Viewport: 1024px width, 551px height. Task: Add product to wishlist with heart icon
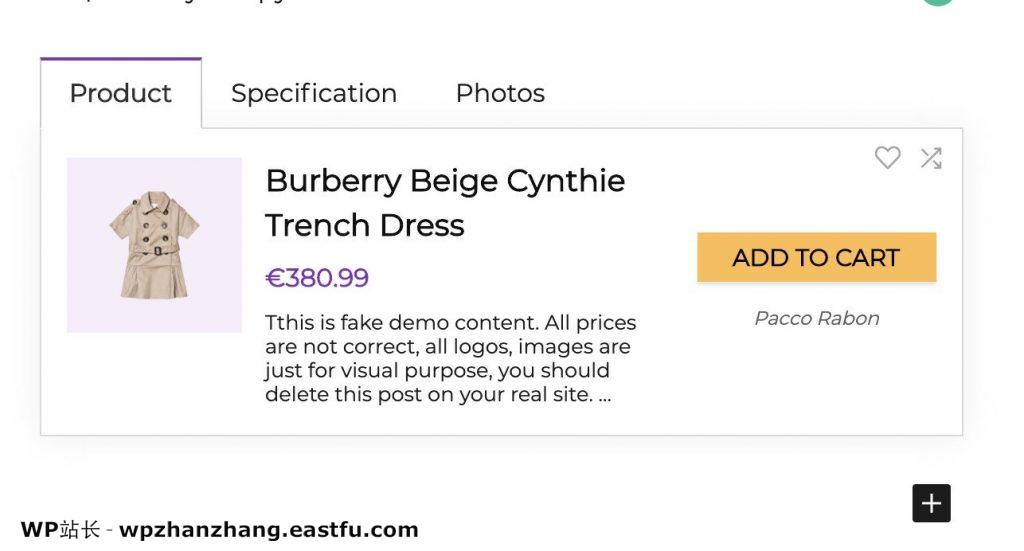(887, 157)
